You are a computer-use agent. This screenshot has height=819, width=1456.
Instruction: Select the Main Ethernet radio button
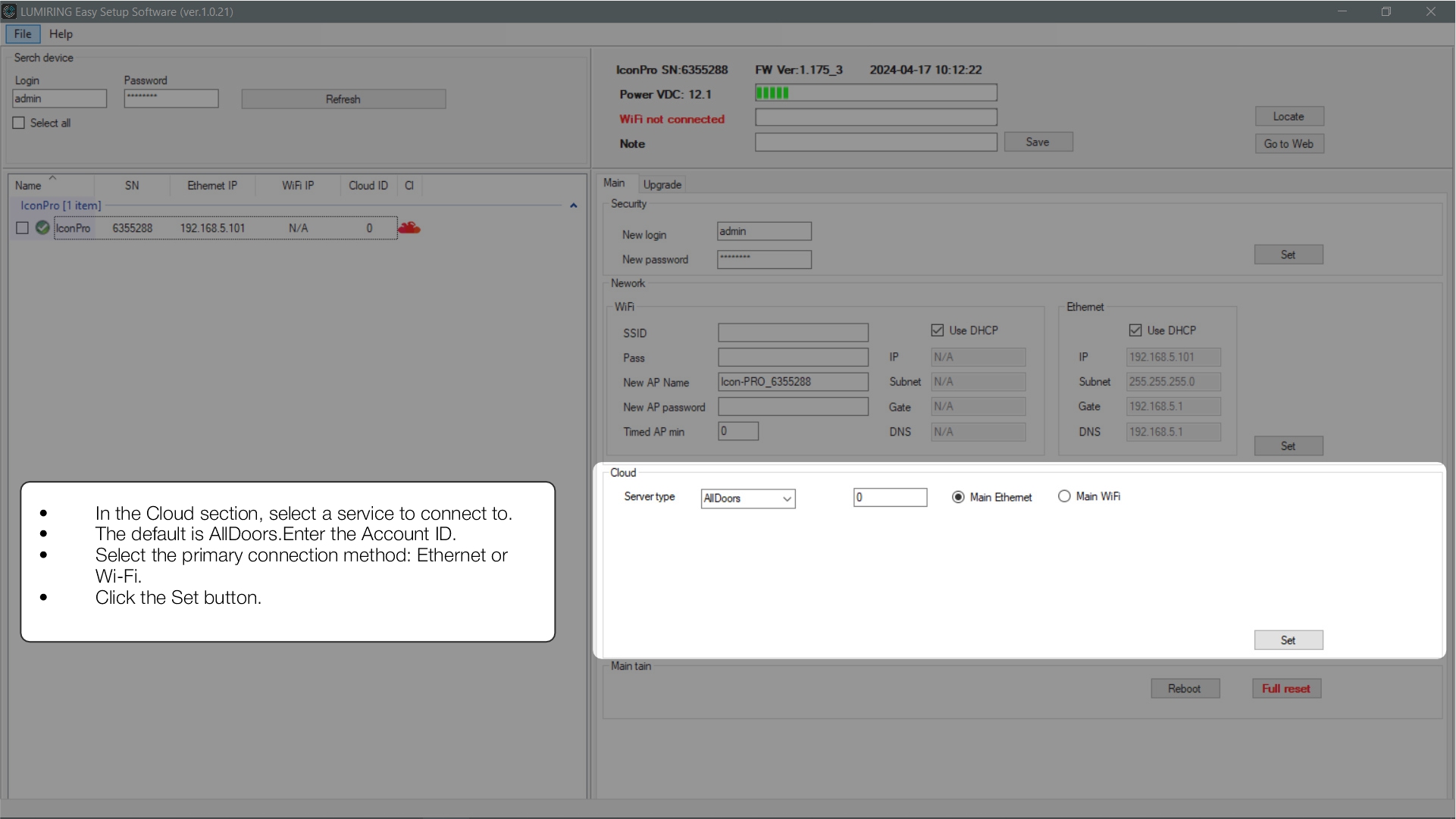(959, 497)
